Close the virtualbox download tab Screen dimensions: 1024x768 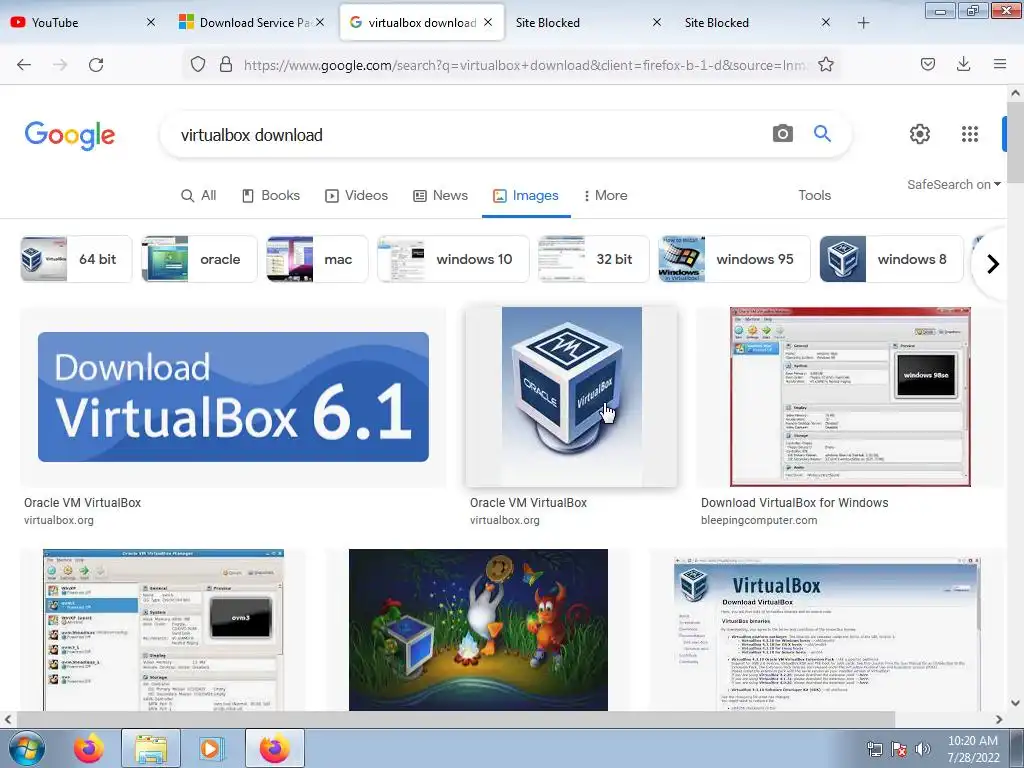click(x=488, y=22)
